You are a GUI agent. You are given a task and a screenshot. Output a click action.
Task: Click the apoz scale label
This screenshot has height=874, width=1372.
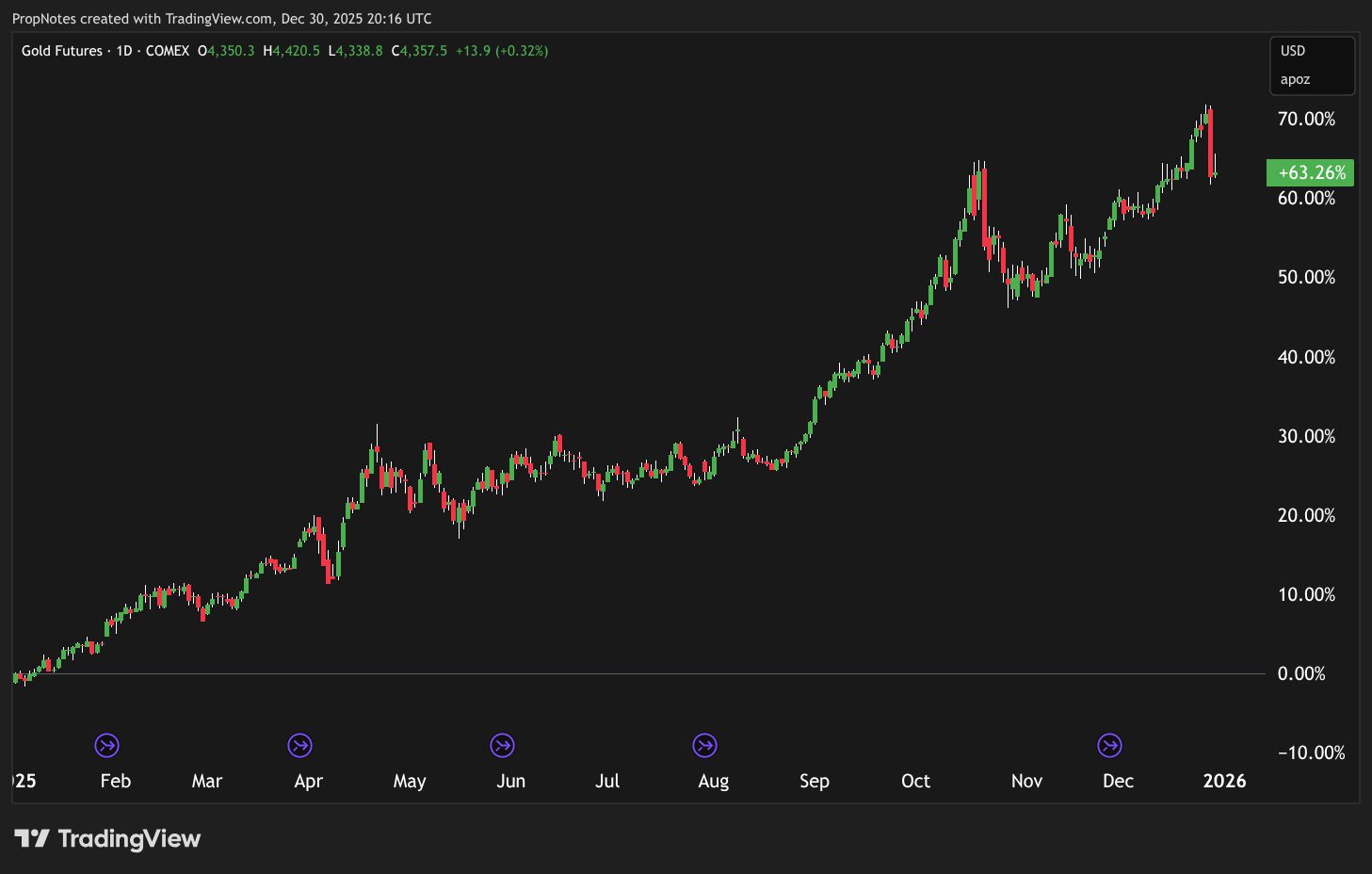1295,79
